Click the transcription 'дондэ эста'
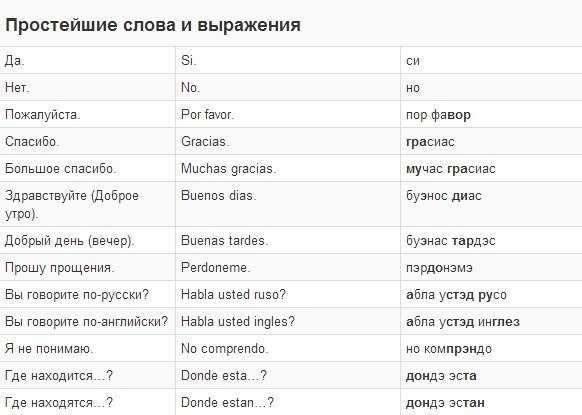This screenshot has width=582, height=415. [x=441, y=376]
